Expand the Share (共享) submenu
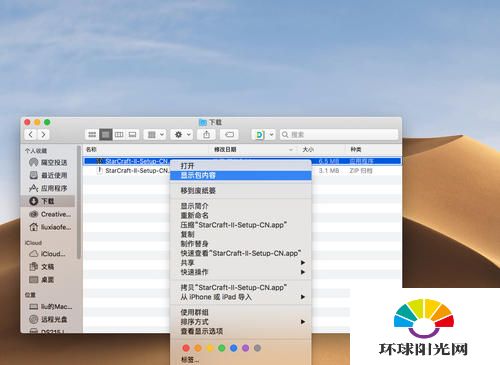Viewport: 500px width, 365px height. point(241,263)
